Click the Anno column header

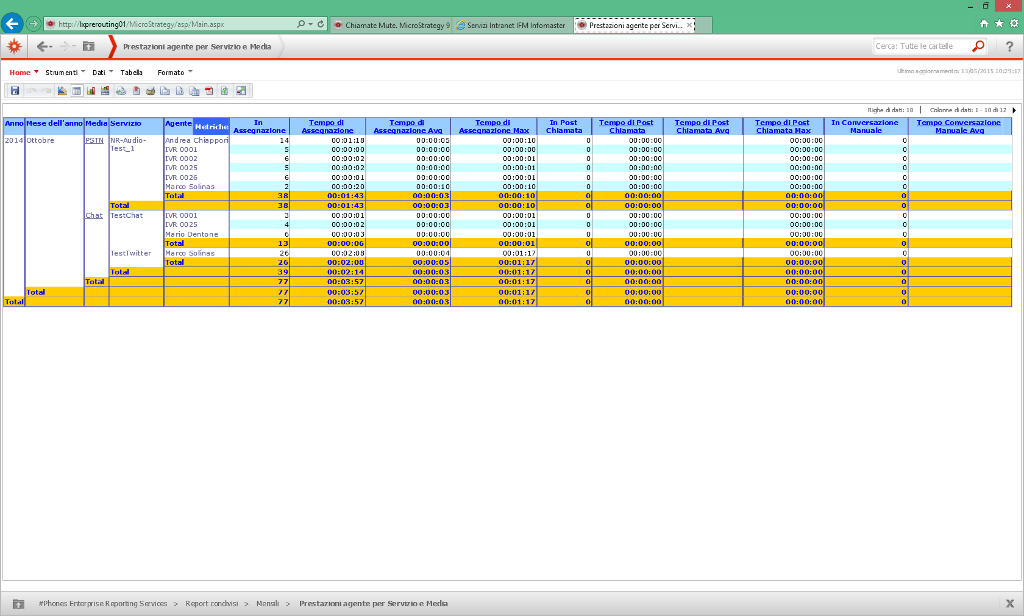(x=14, y=127)
